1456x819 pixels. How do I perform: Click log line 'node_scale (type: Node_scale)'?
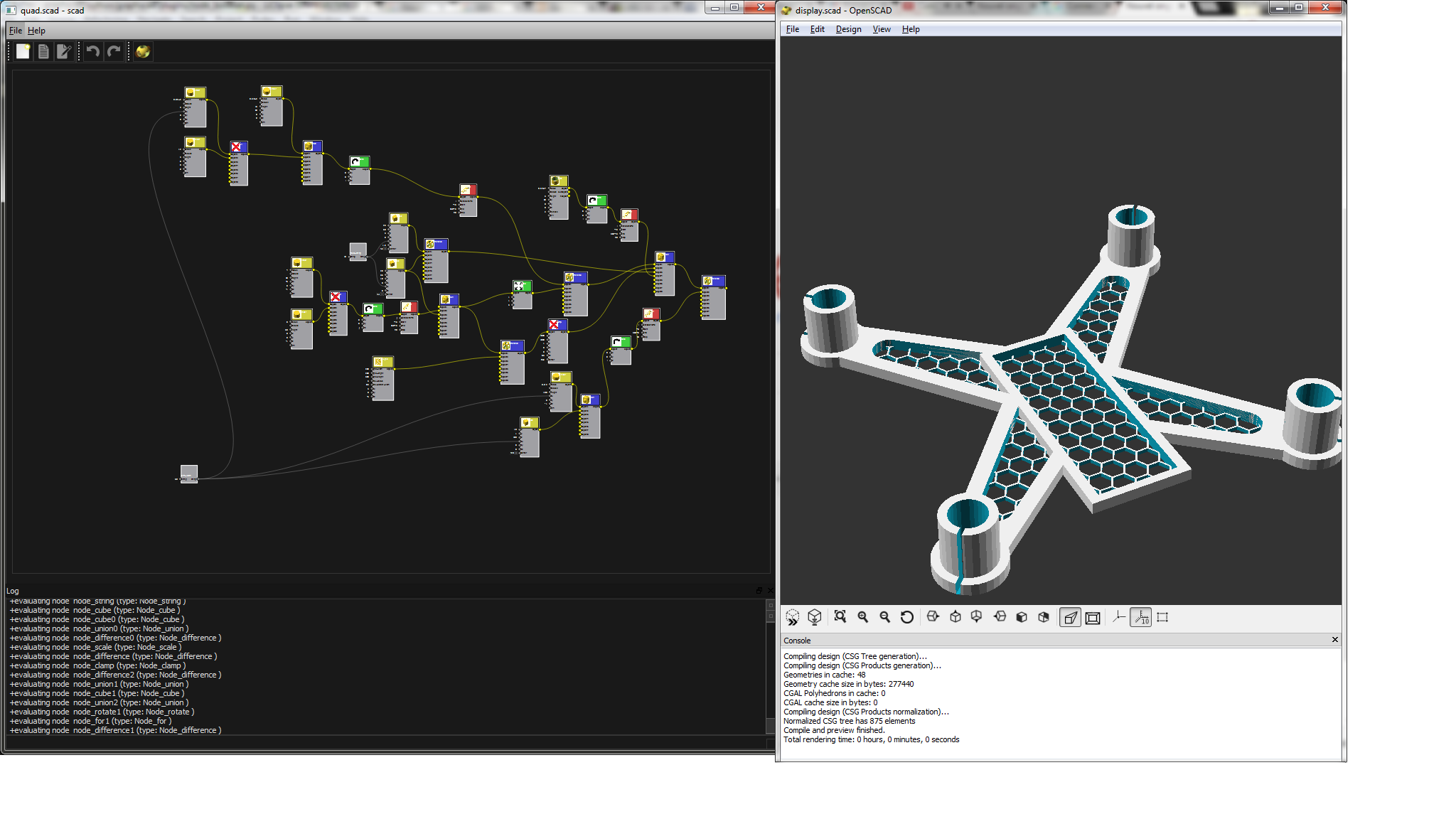pyautogui.click(x=95, y=647)
